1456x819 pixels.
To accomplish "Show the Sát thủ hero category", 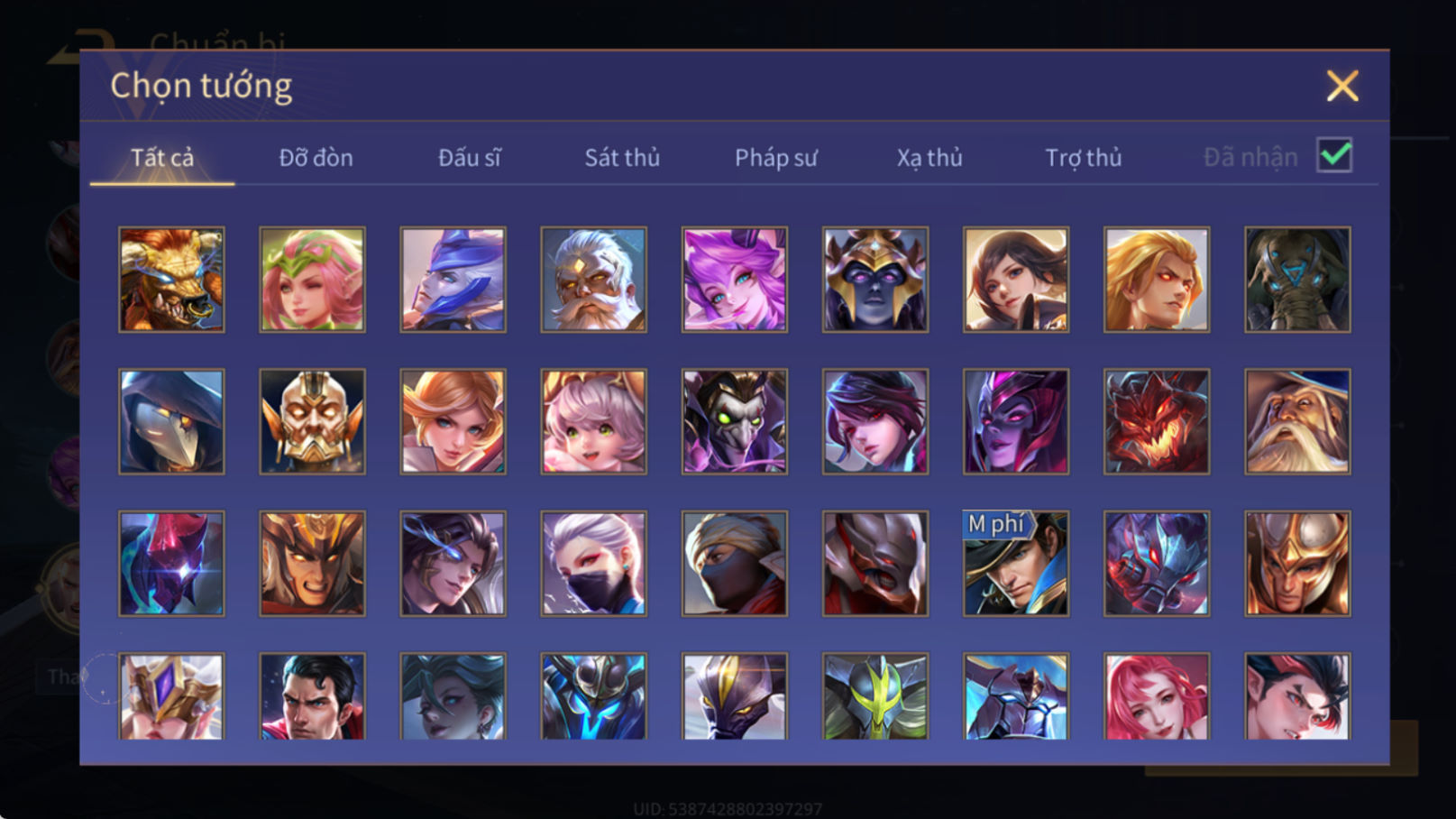I will pos(622,158).
